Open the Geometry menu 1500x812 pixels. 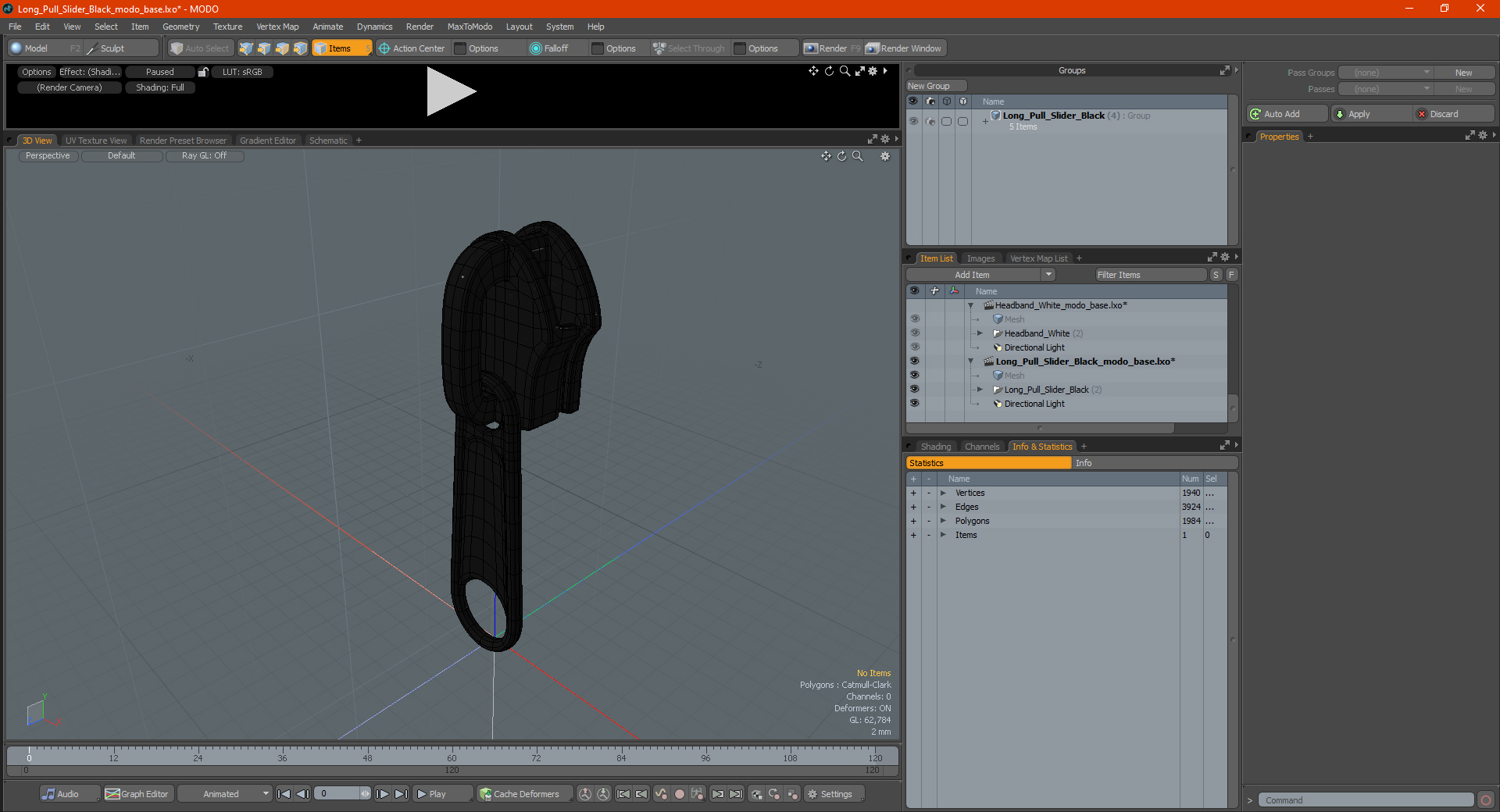pos(180,27)
